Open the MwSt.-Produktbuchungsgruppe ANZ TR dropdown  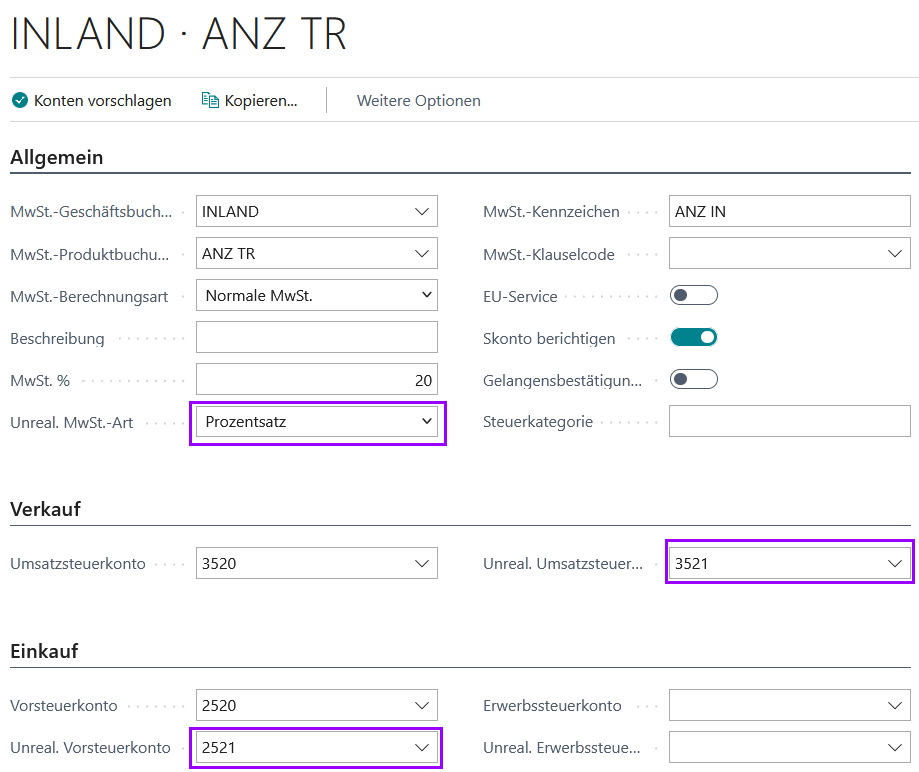point(316,253)
